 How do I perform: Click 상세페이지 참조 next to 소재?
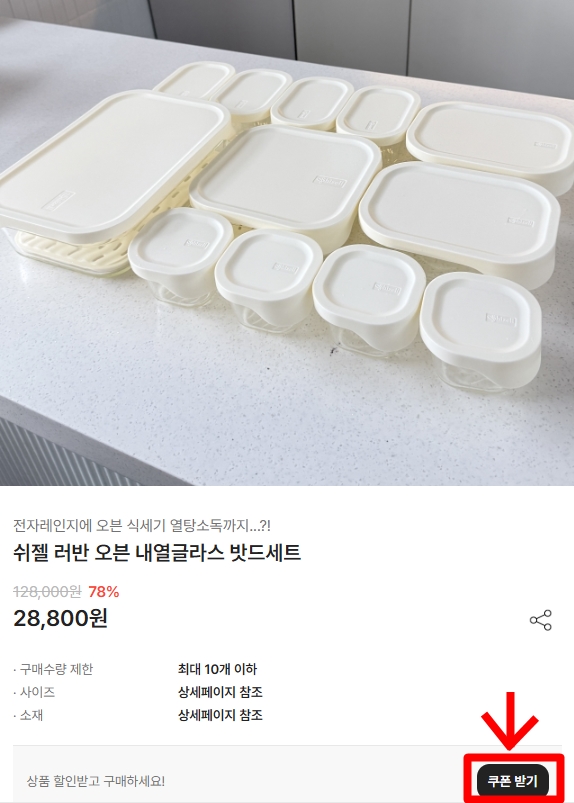point(220,715)
